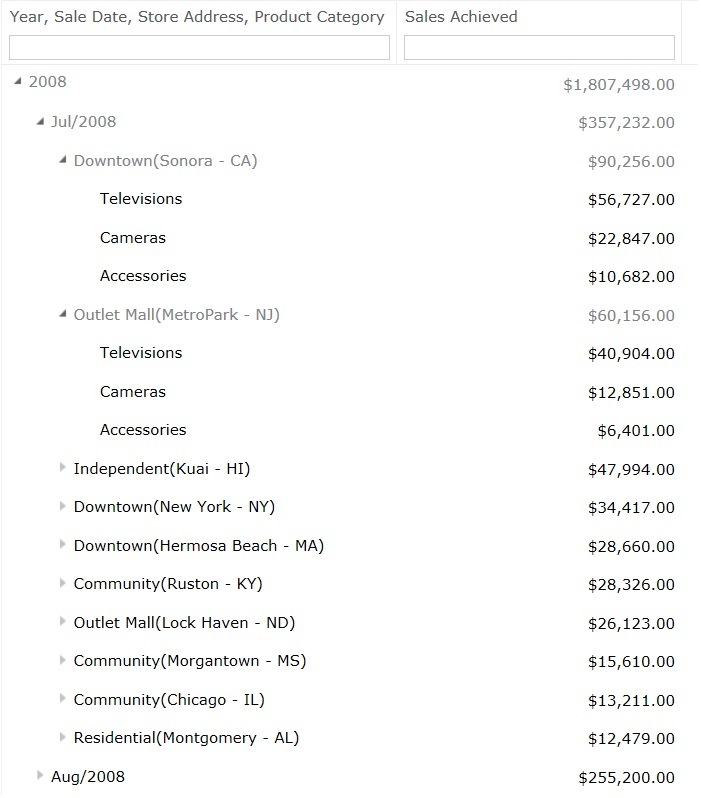Expand Downtown(Hermosa Beach - MA) row
Screen dimensions: 701x798
pos(63,545)
